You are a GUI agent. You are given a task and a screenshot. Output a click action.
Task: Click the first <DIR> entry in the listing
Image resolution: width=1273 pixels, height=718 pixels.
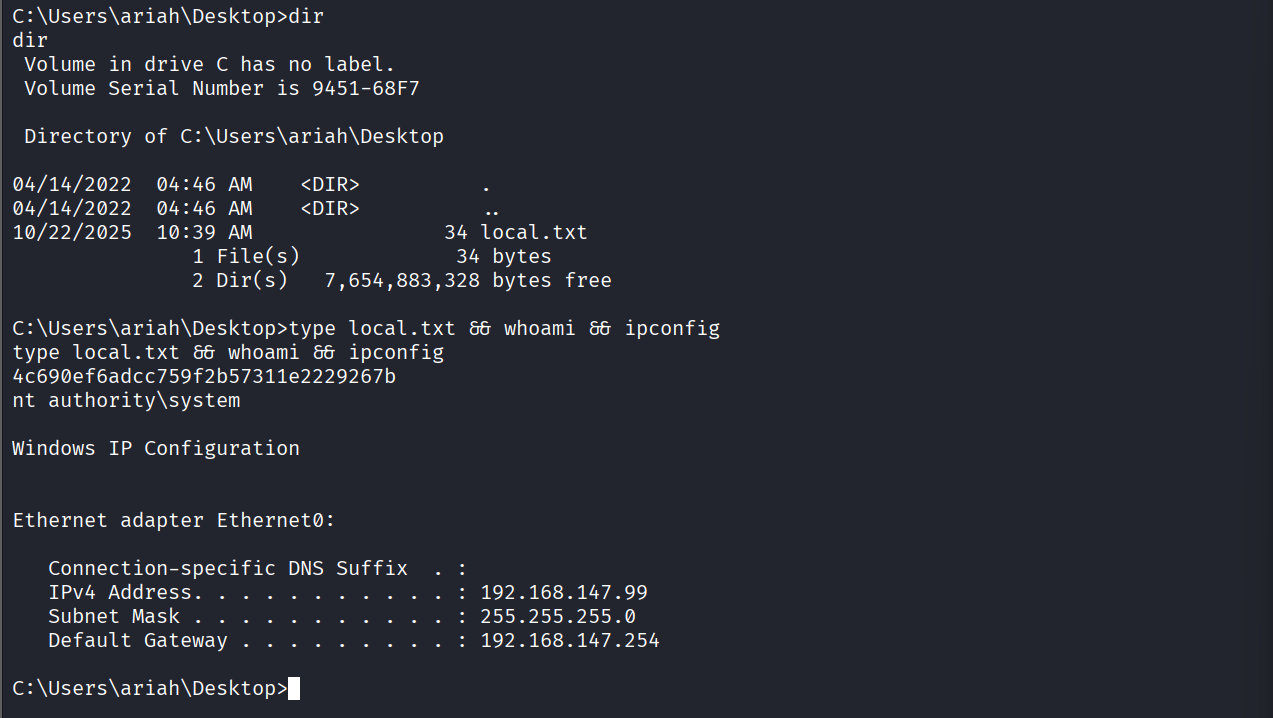click(x=330, y=185)
